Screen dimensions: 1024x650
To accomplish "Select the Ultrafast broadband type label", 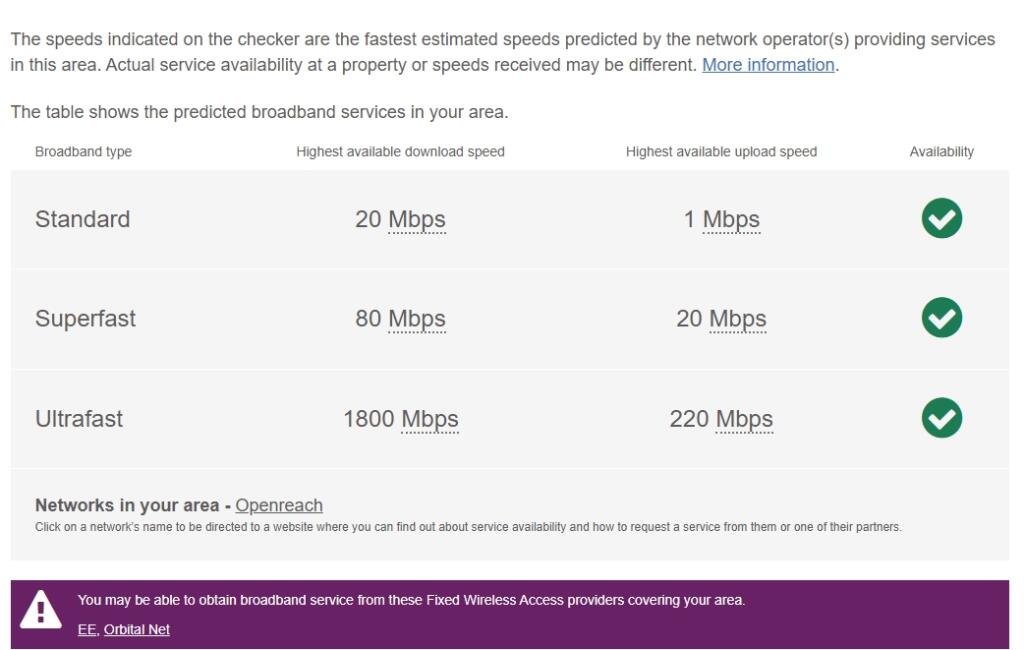I will click(x=79, y=419).
